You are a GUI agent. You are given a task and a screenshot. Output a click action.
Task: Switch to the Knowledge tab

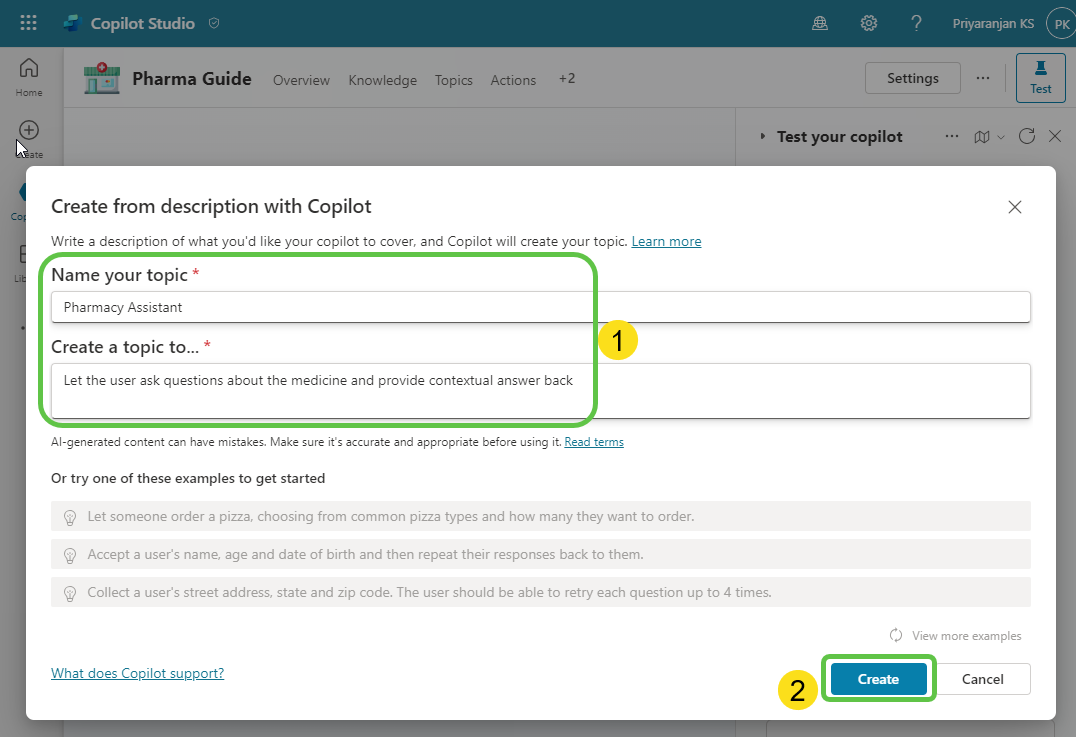click(382, 80)
